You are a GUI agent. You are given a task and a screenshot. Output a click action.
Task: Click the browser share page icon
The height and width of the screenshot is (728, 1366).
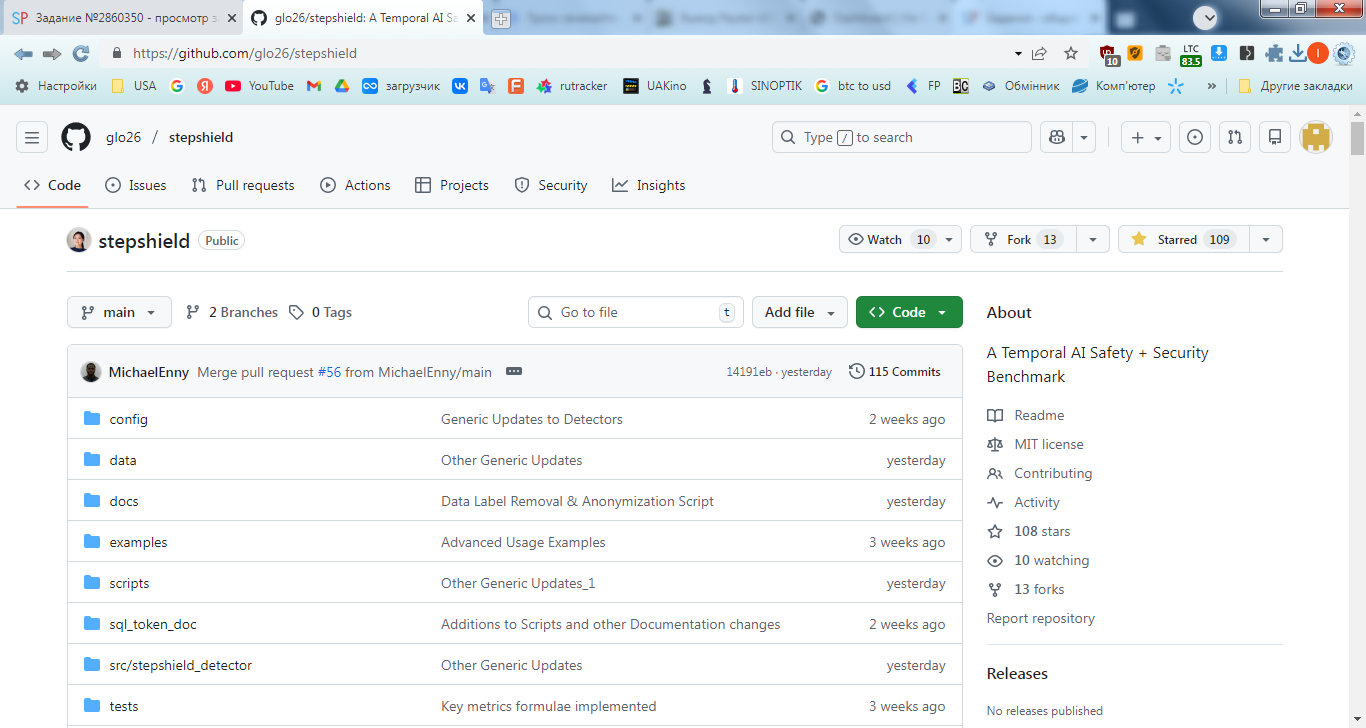pos(1041,53)
